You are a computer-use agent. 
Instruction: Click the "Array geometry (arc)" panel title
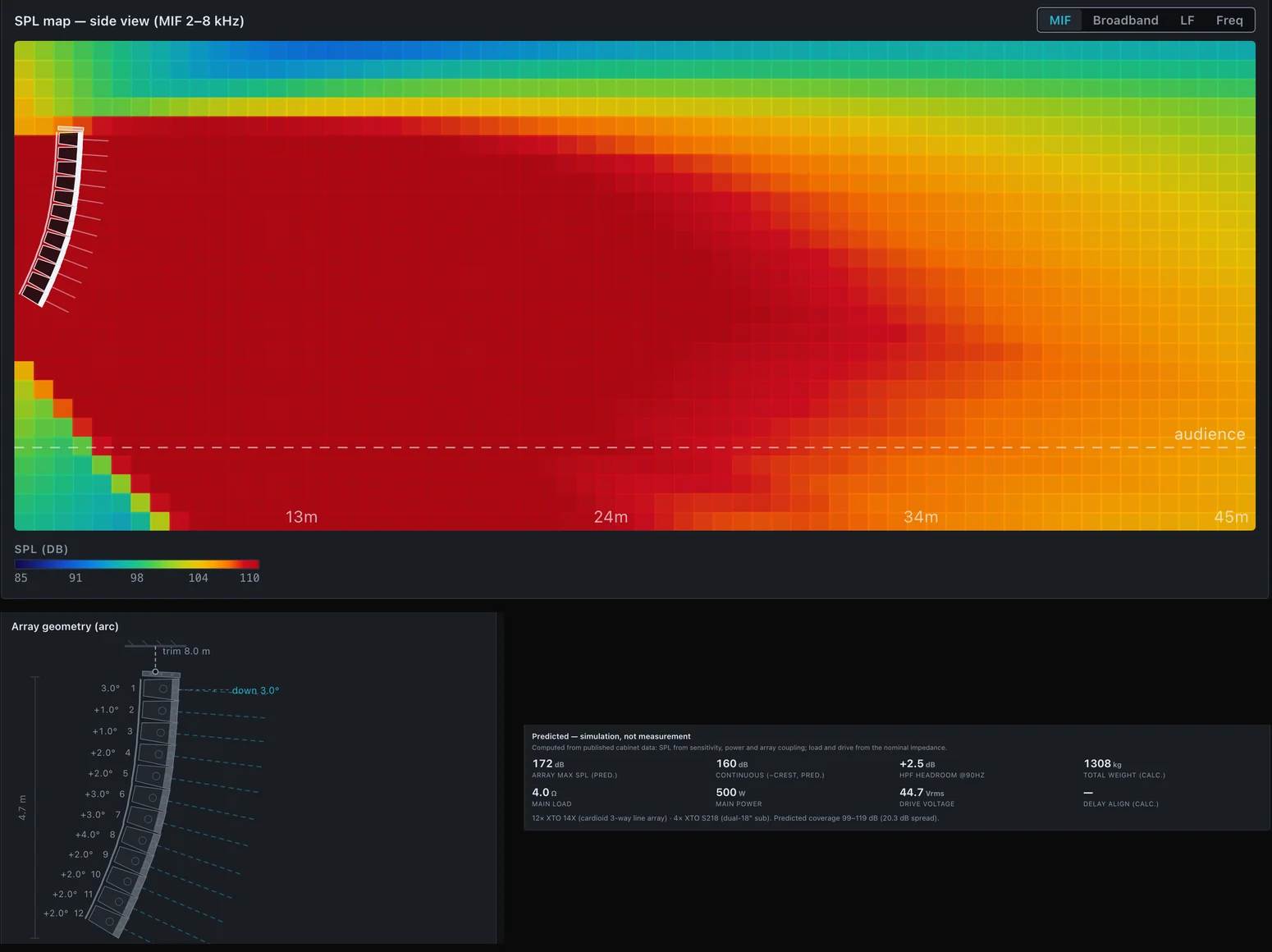click(65, 626)
